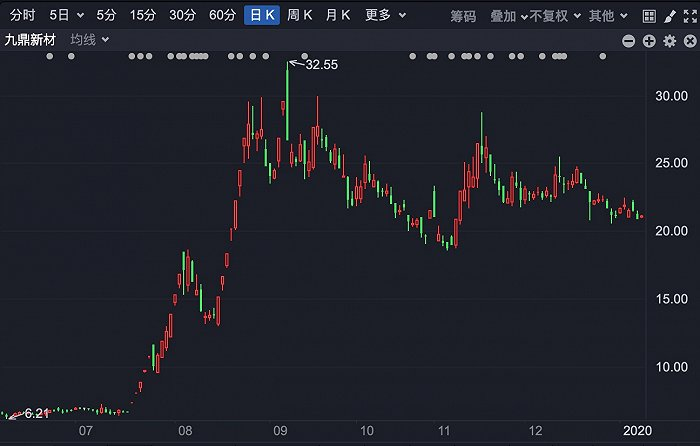The height and width of the screenshot is (446, 700).
Task: Select the drawing brush tool icon
Action: pyautogui.click(x=670, y=17)
